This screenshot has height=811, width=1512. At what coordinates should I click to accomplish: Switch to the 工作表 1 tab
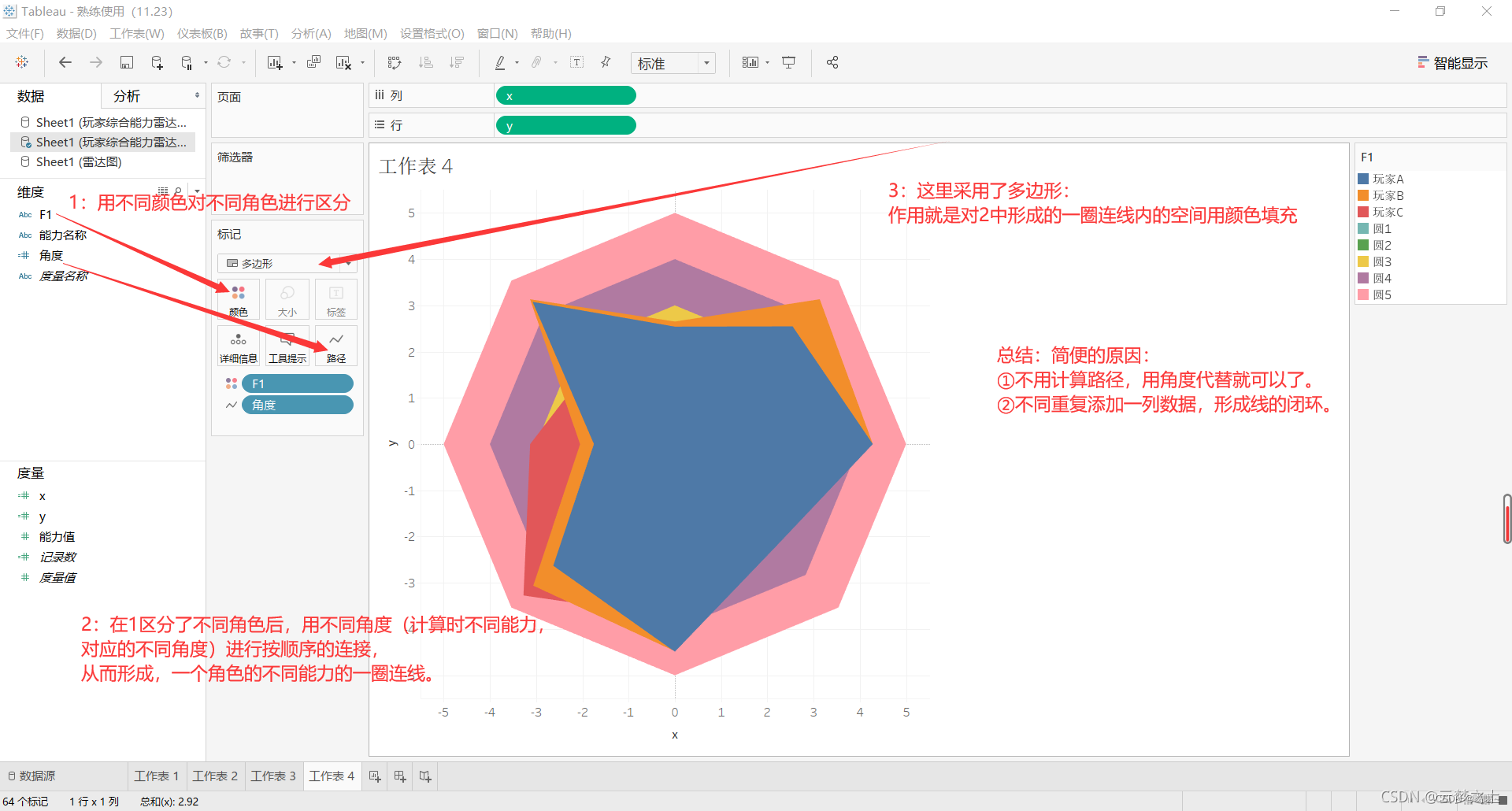pyautogui.click(x=157, y=776)
